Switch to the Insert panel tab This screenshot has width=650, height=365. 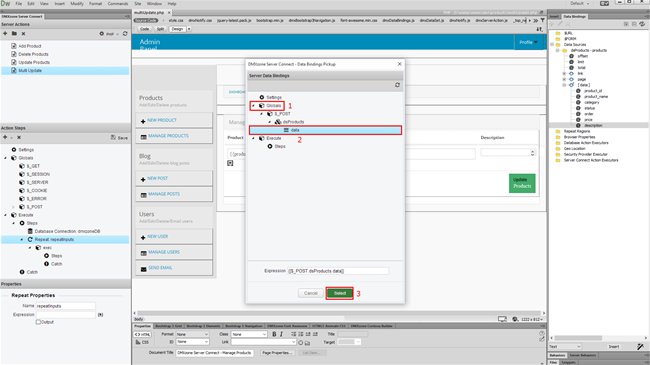point(554,17)
